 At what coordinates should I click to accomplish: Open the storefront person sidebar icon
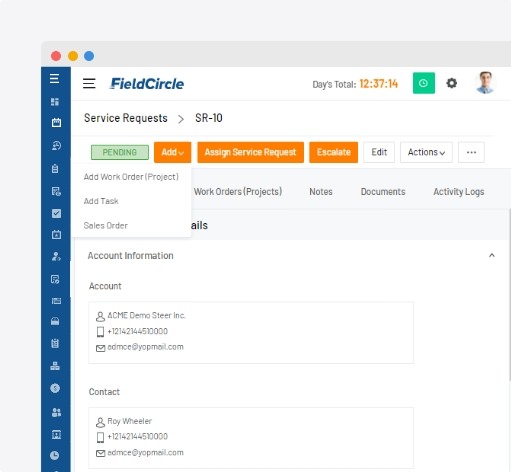click(x=56, y=434)
